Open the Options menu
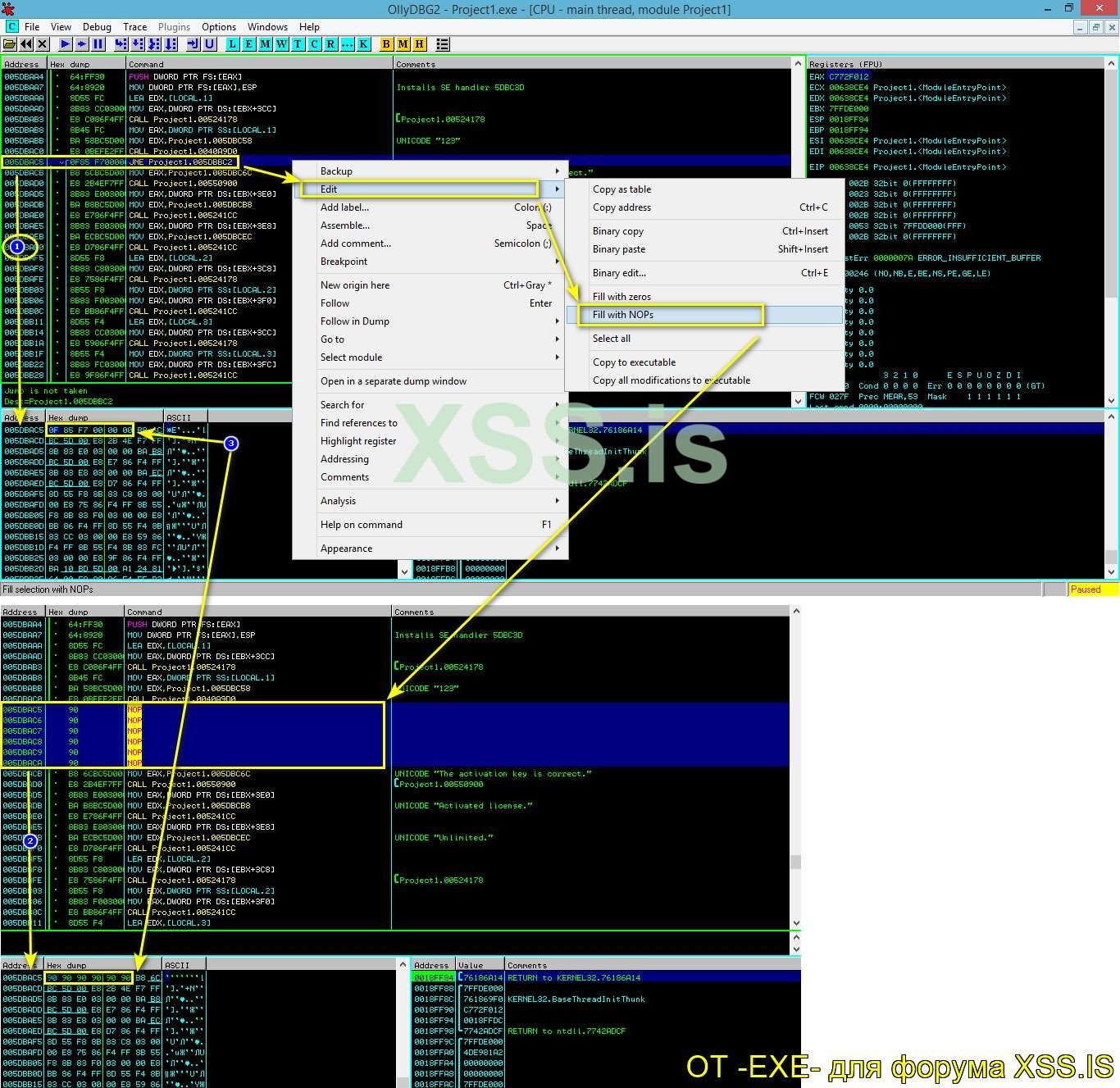Image resolution: width=1120 pixels, height=1088 pixels. point(219,27)
